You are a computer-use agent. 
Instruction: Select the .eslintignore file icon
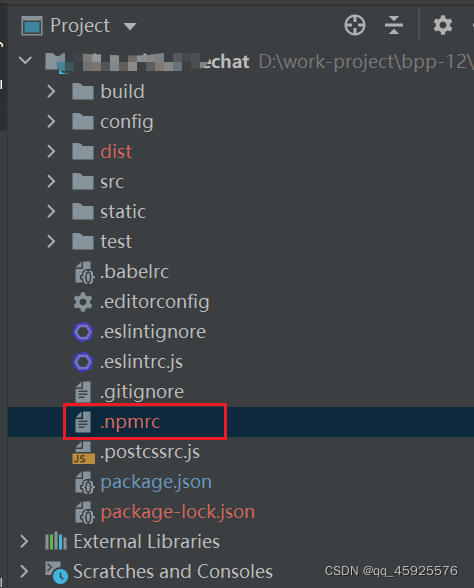(83, 332)
